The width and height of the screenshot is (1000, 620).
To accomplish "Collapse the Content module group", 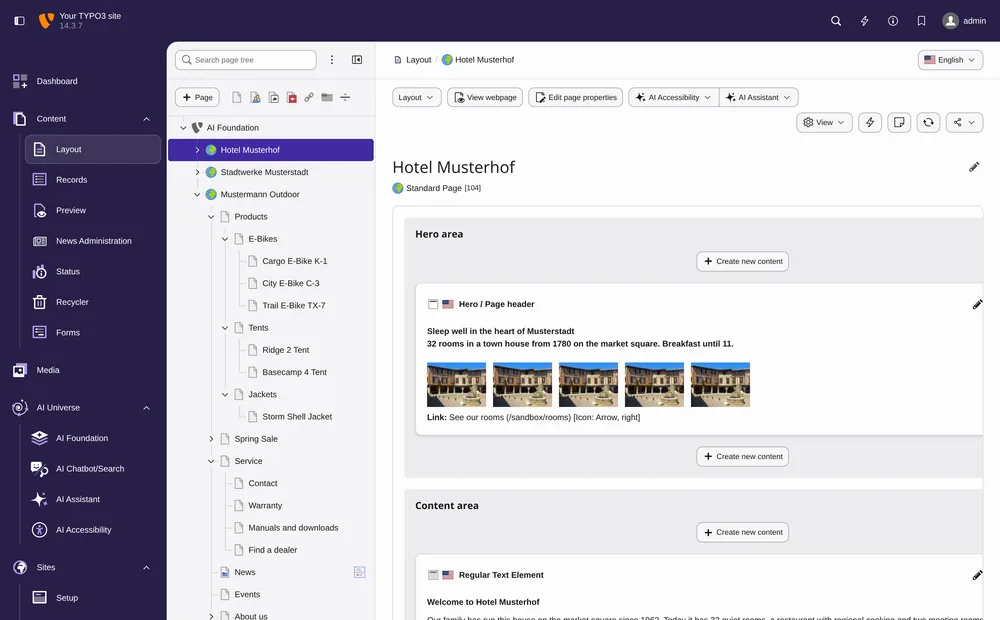I will (147, 119).
